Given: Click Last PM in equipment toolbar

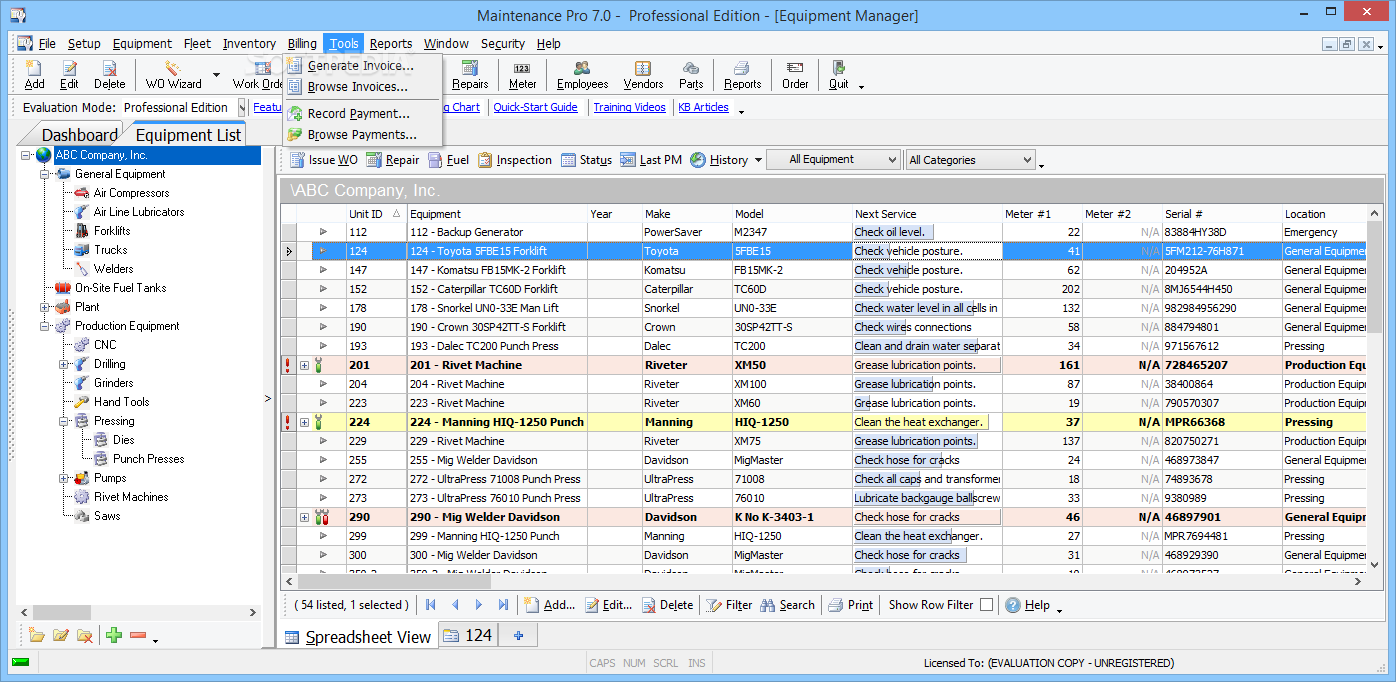Looking at the screenshot, I should (x=651, y=160).
